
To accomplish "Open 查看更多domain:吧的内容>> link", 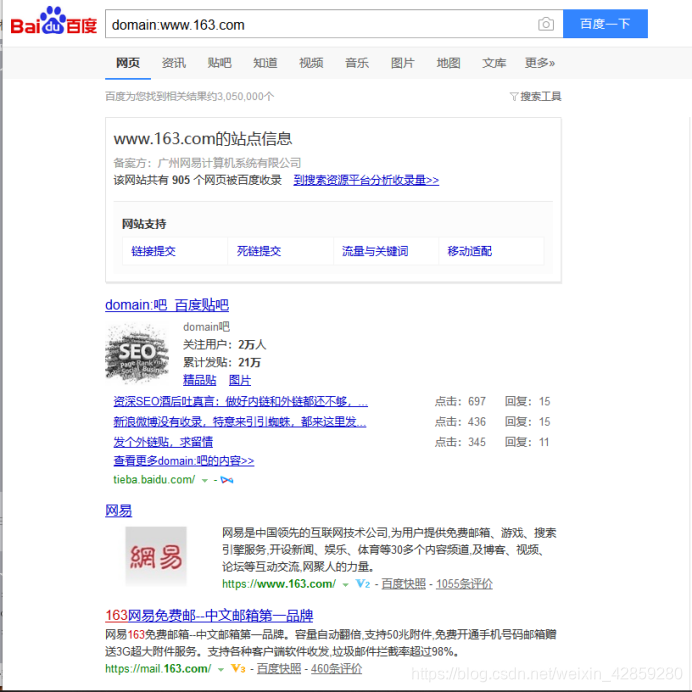I will pos(184,461).
